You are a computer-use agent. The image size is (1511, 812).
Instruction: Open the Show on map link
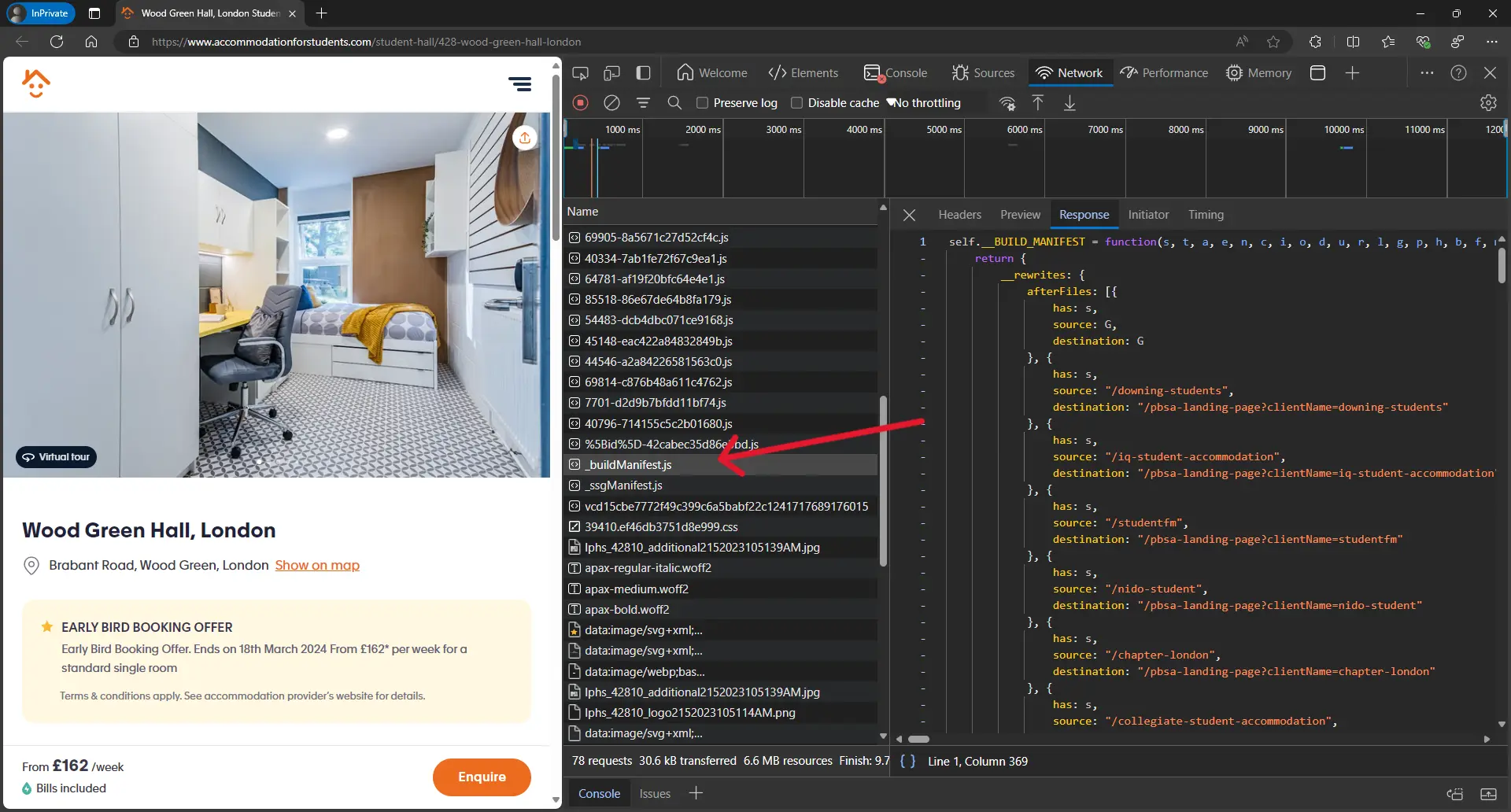click(318, 565)
